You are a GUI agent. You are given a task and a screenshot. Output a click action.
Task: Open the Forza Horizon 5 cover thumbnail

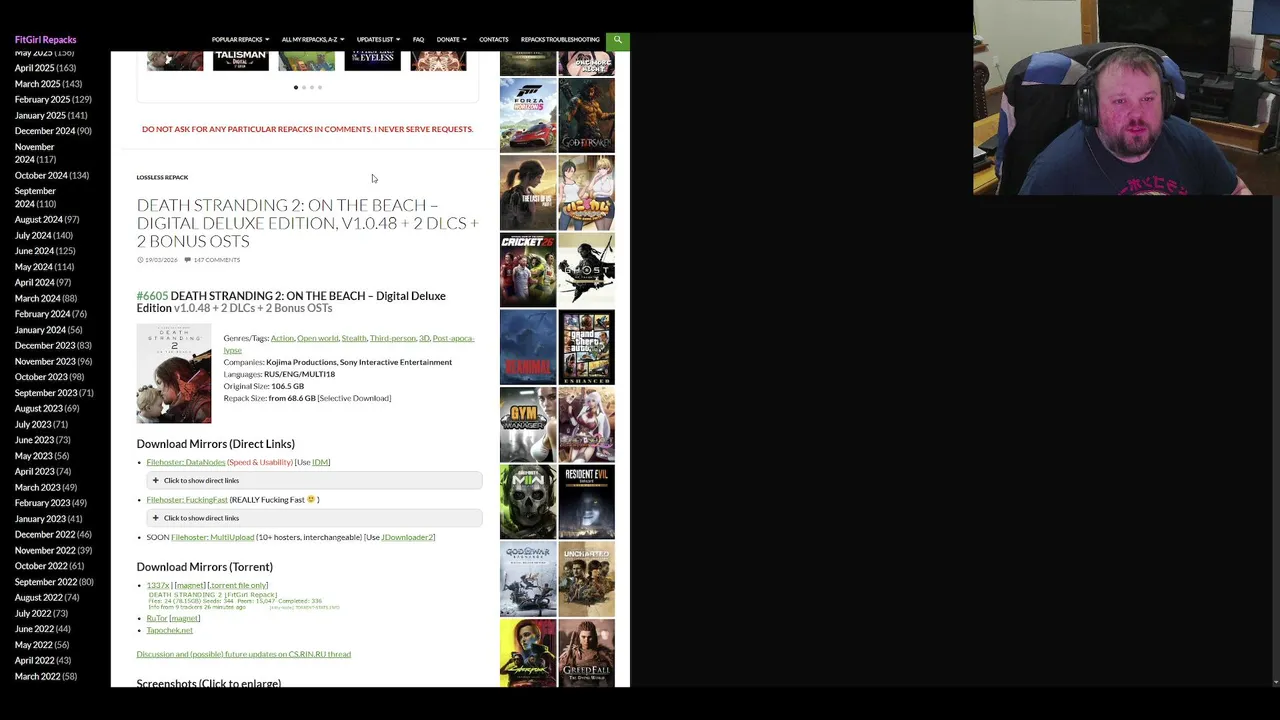(x=528, y=116)
